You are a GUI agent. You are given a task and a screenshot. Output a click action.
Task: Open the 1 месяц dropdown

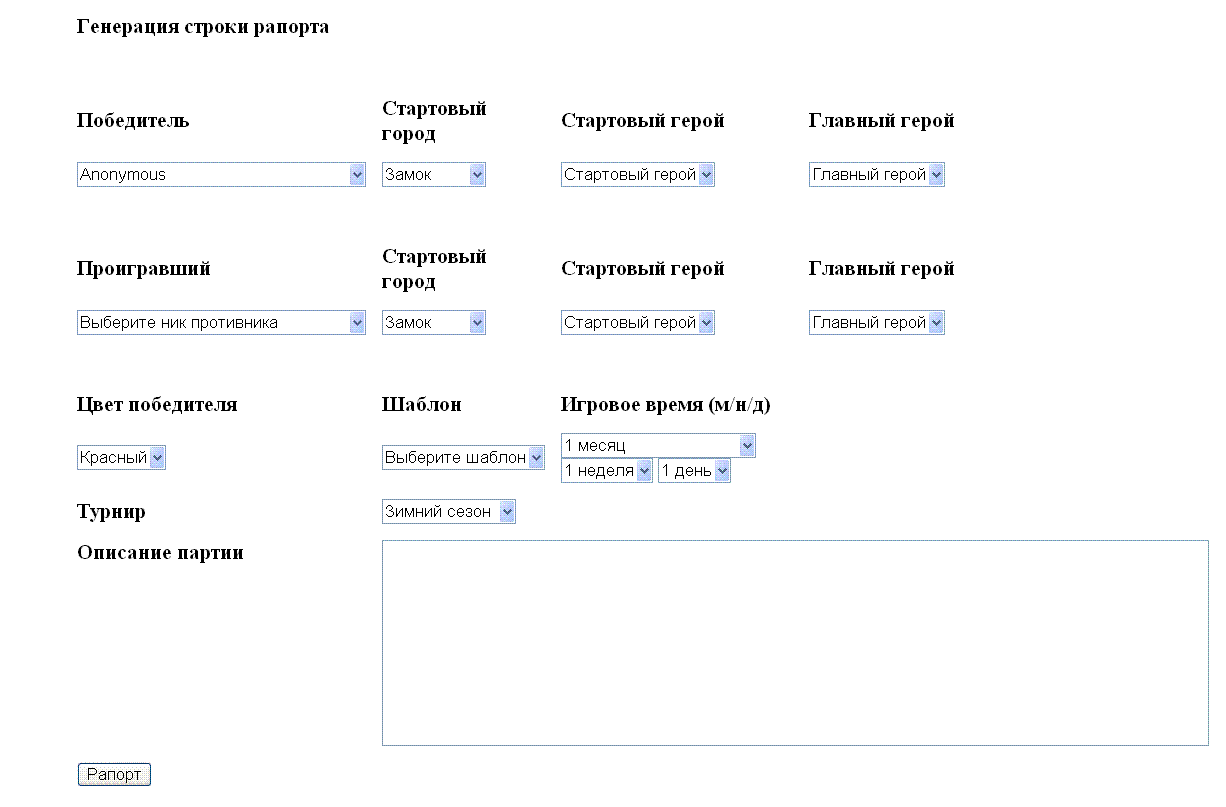pos(658,445)
